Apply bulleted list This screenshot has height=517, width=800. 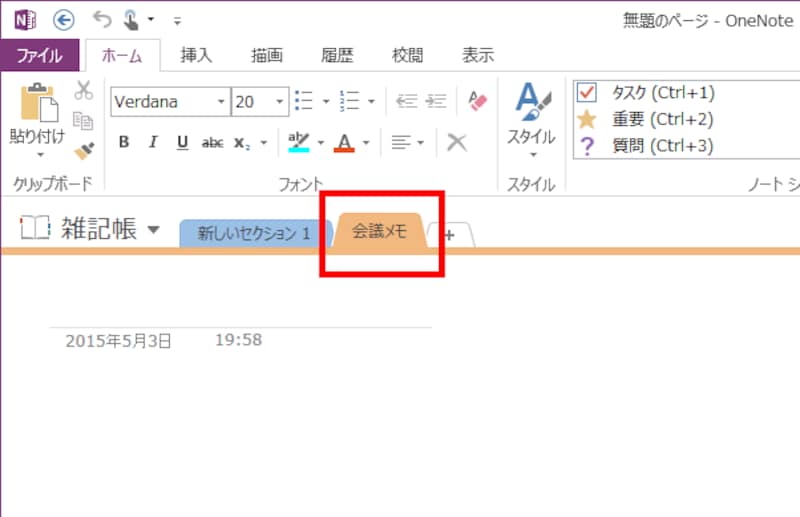click(x=304, y=101)
